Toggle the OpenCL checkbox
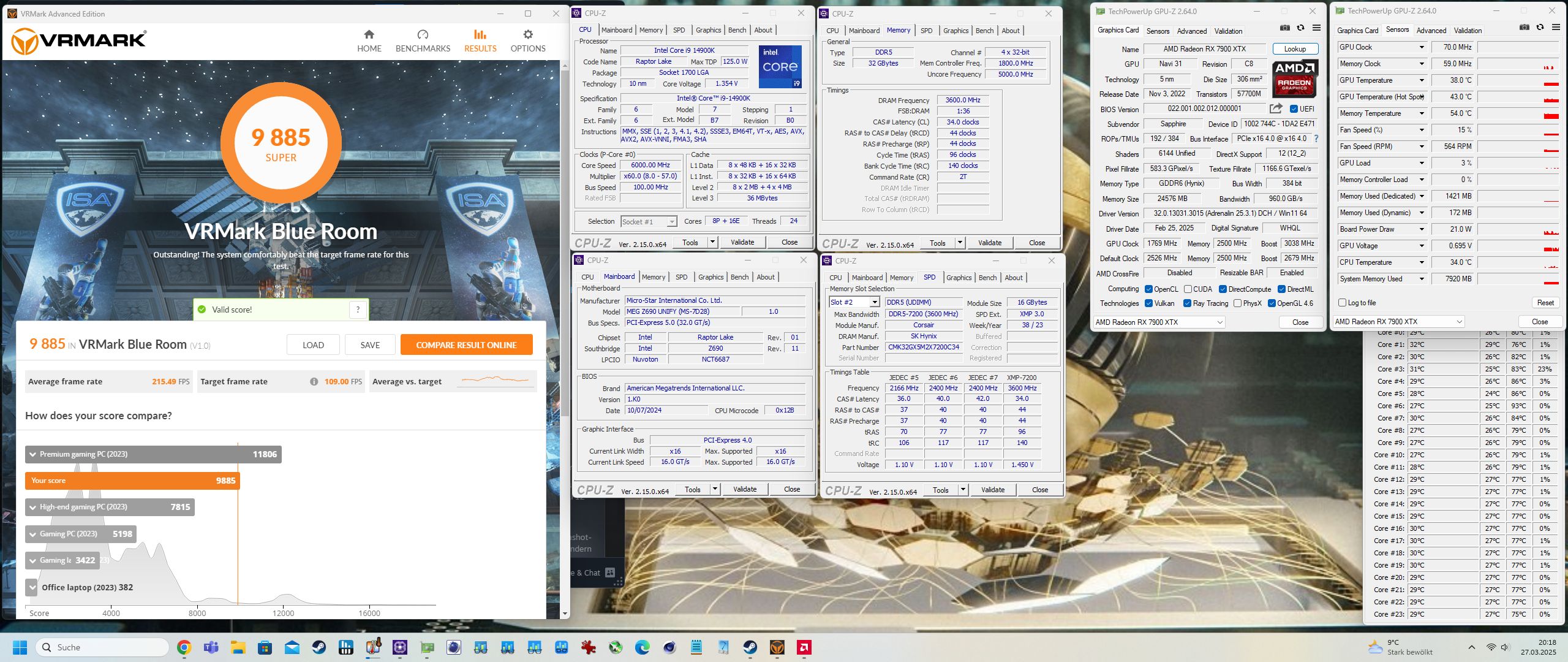 coord(1148,289)
